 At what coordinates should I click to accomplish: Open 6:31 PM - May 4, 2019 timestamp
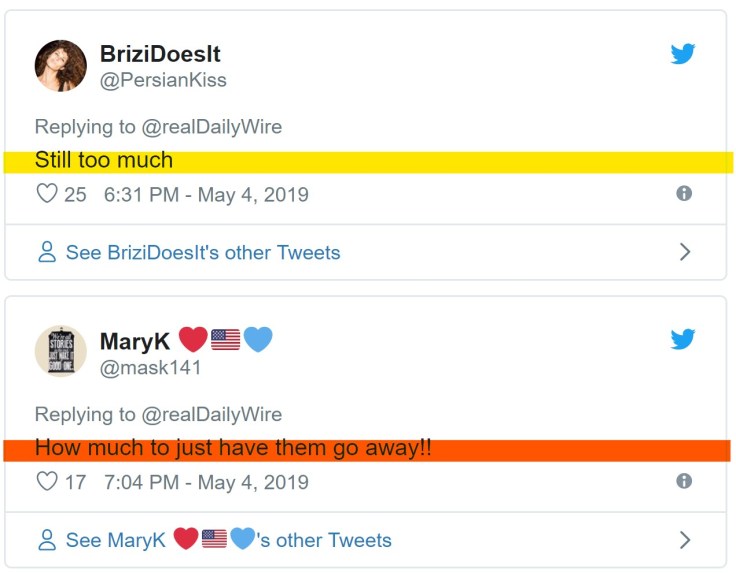[206, 194]
